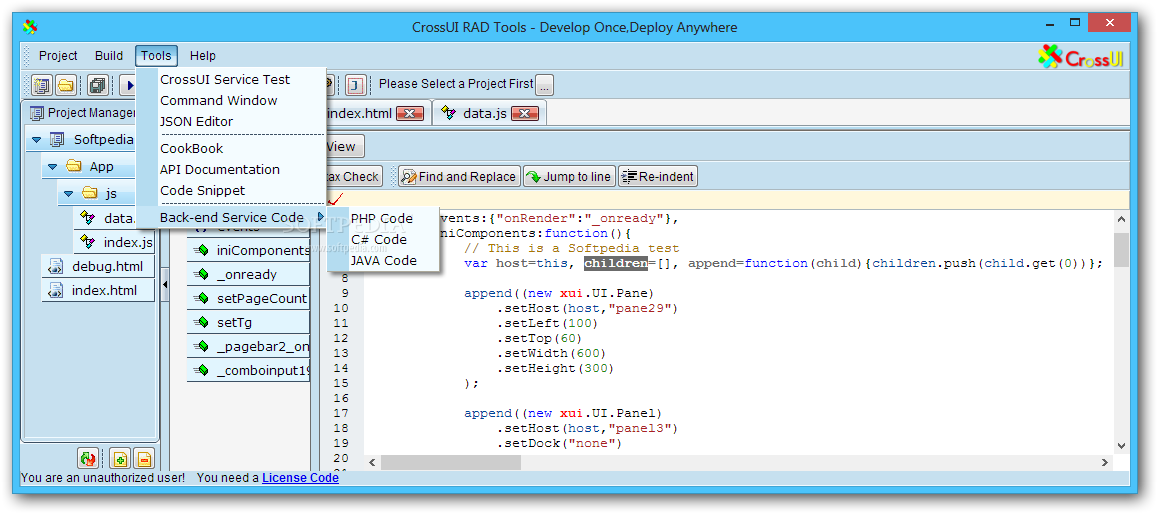Click the horizontal scrollbar left arrow

click(371, 462)
